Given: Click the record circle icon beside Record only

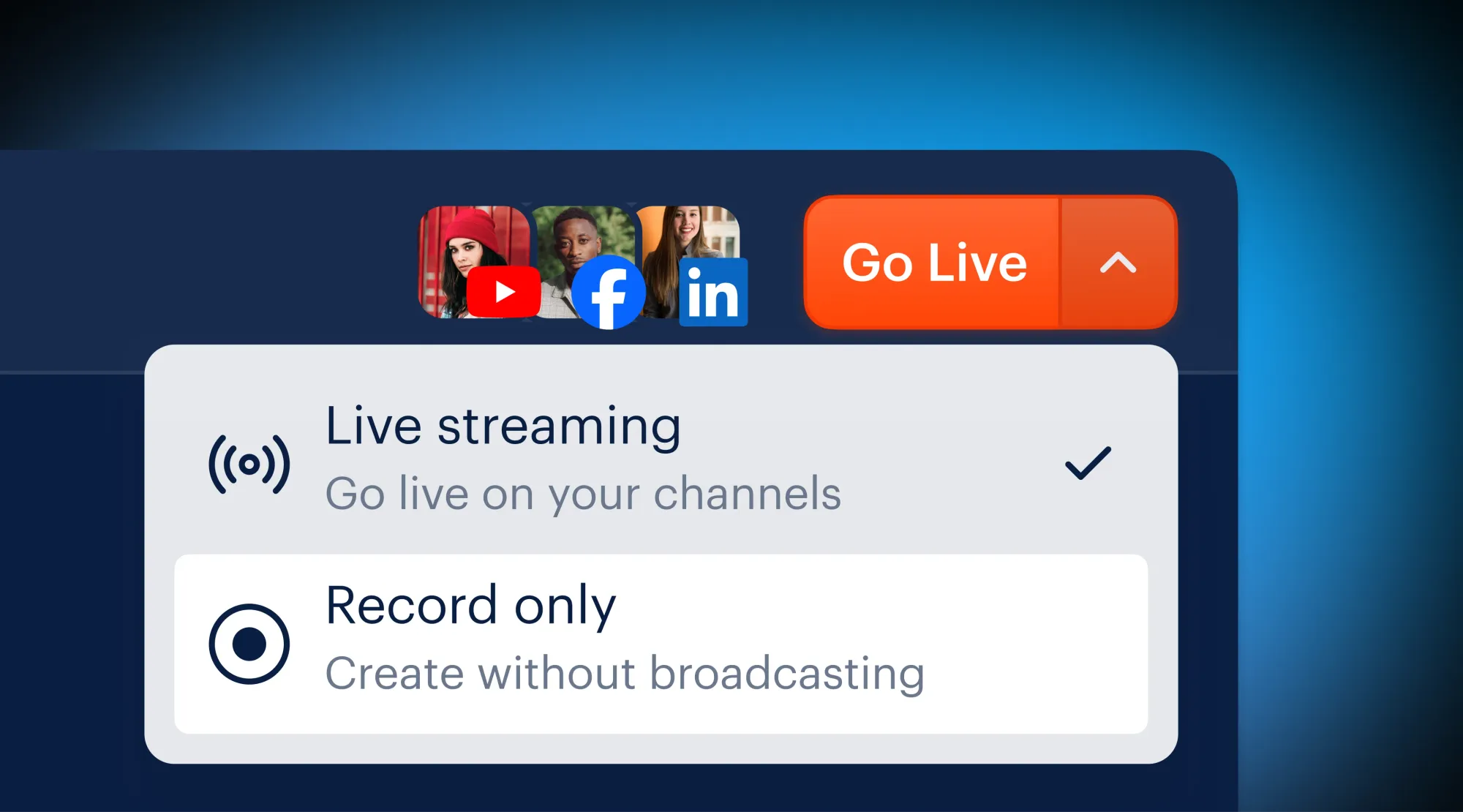Looking at the screenshot, I should [249, 644].
